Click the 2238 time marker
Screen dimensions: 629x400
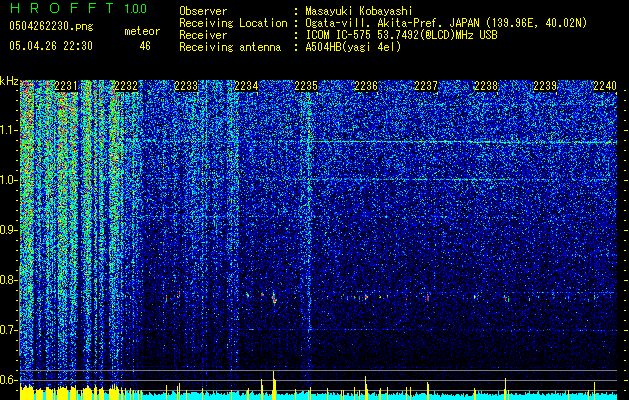pyautogui.click(x=486, y=86)
